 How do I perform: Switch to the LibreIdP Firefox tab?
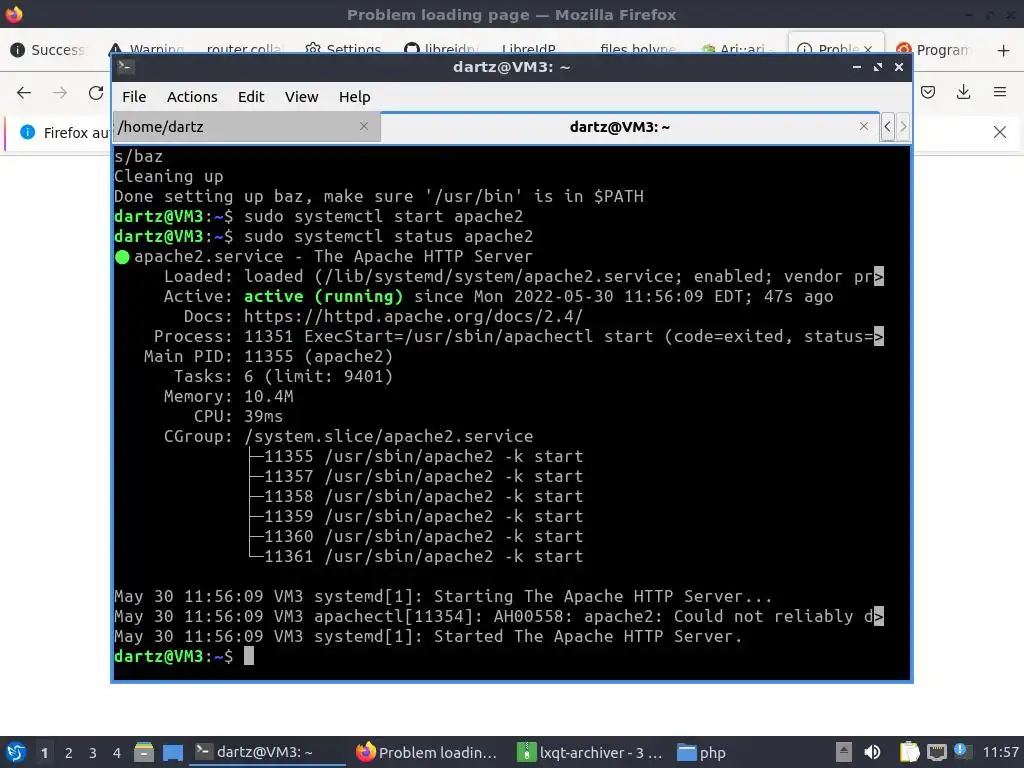[529, 50]
